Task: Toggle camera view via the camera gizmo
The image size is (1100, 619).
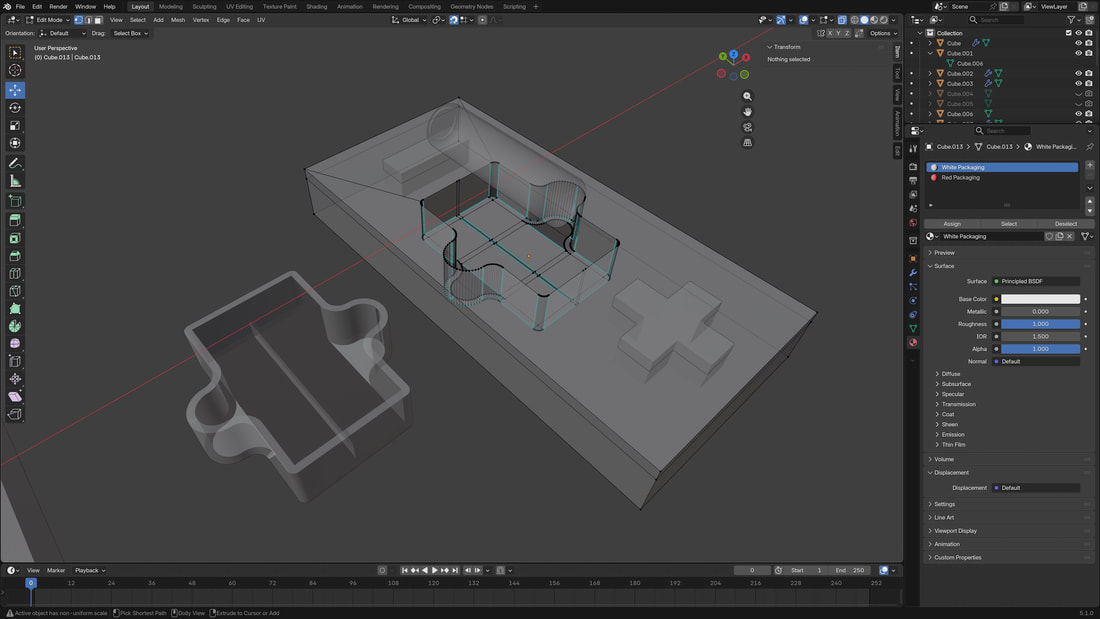Action: tap(747, 127)
